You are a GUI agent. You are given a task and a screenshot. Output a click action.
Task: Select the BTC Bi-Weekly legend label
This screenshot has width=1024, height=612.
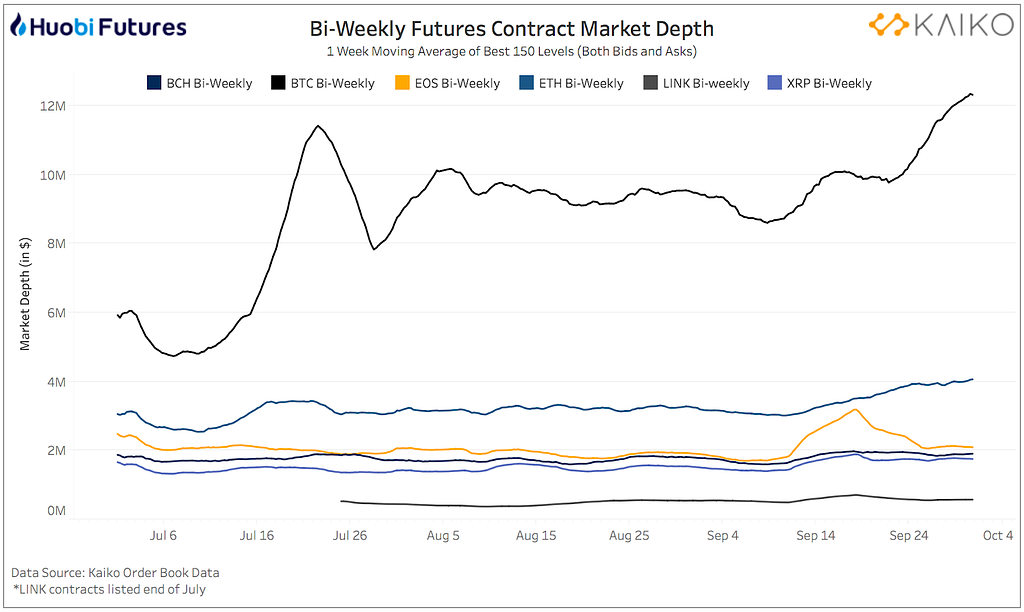pos(331,84)
